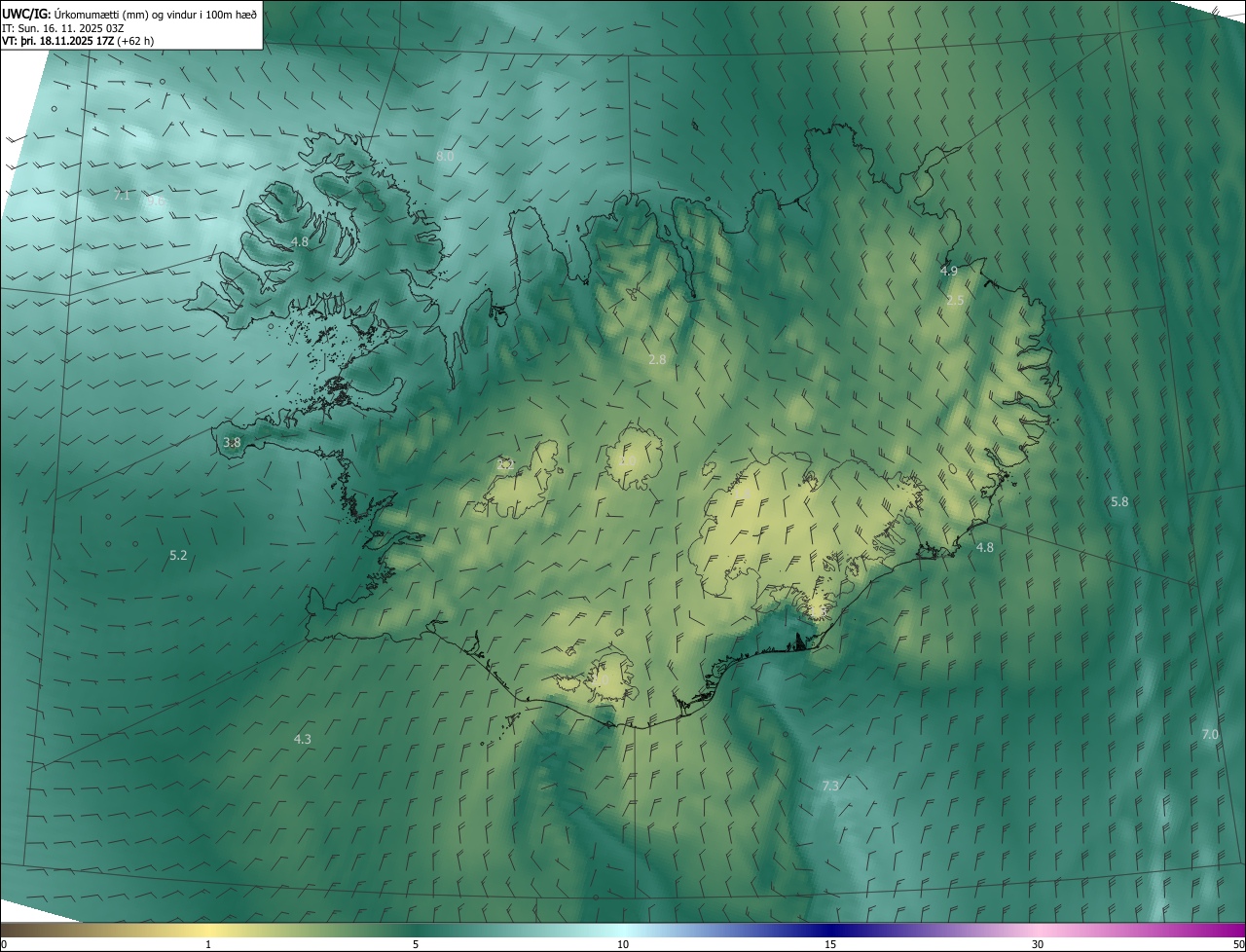Click the 7.3 value label south of Iceland
Viewport: 1246px width, 952px height.
coord(830,786)
